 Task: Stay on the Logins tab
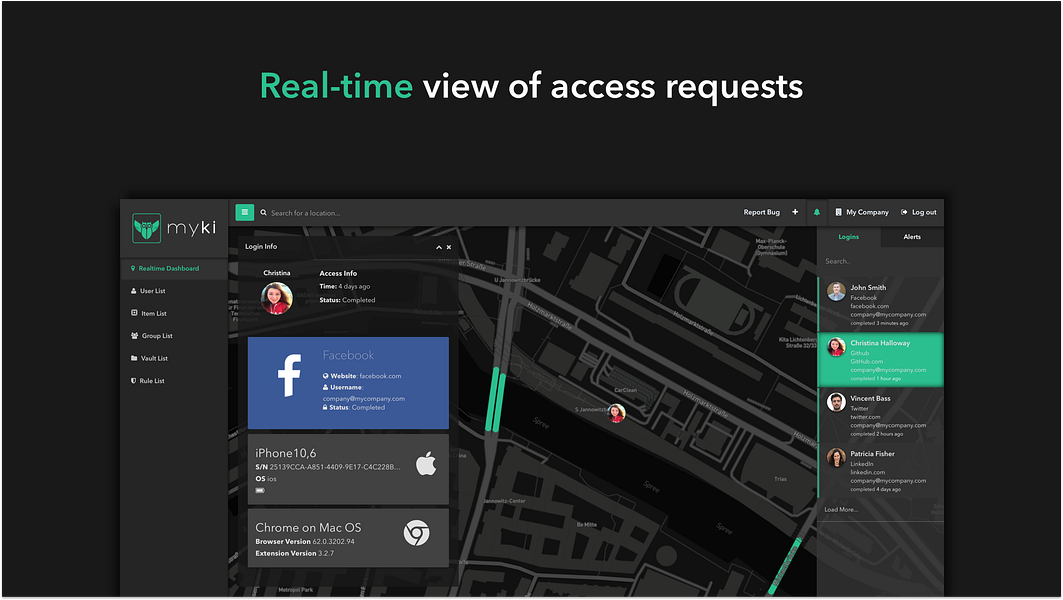point(848,236)
